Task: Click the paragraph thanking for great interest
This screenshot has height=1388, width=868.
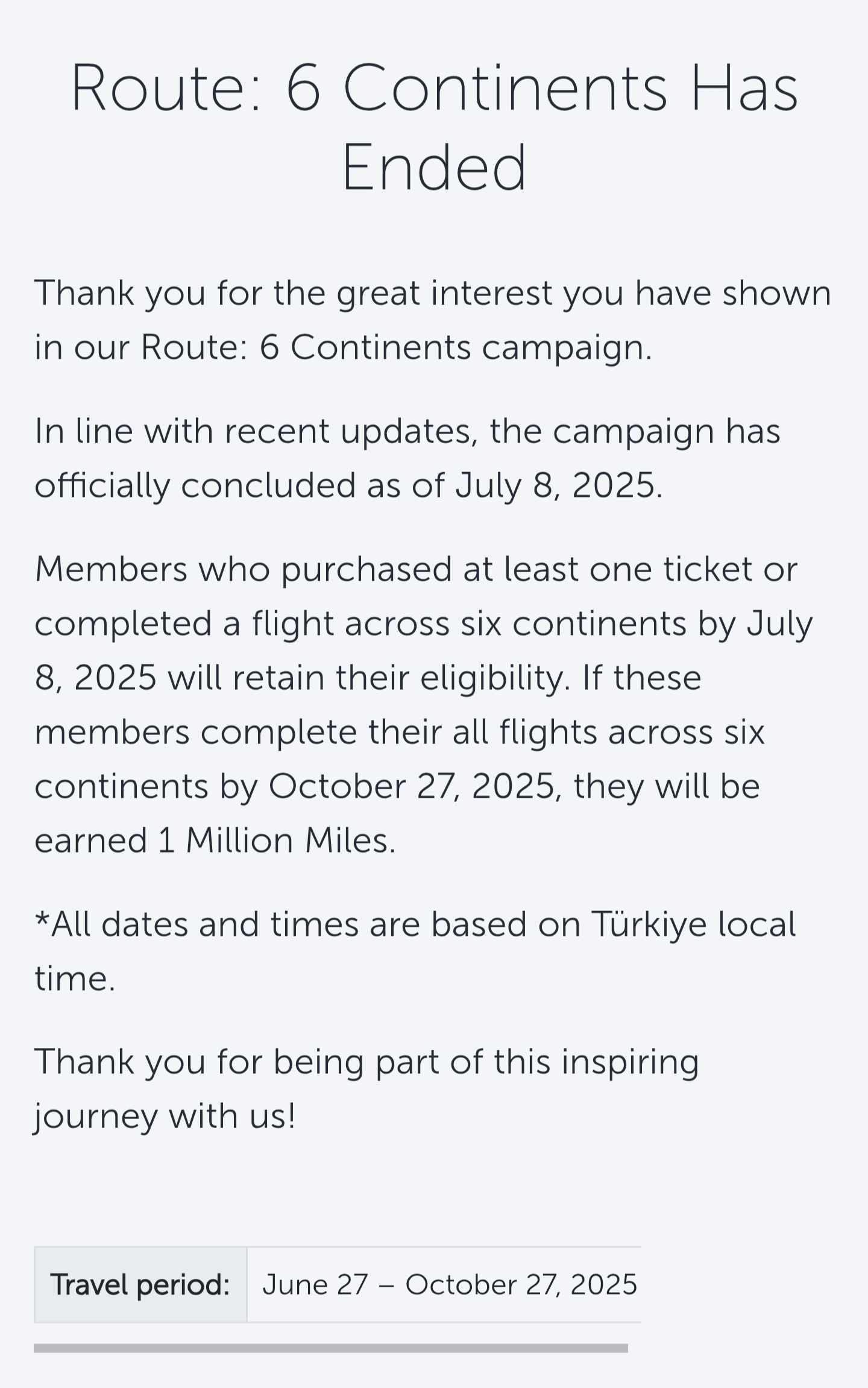Action: (x=433, y=320)
